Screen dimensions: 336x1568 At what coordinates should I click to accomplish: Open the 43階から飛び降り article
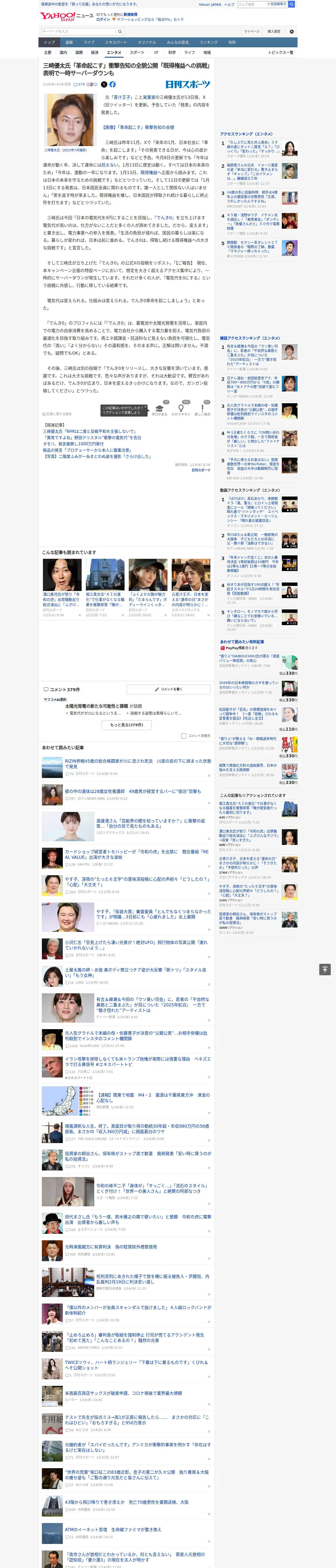pos(127,1502)
